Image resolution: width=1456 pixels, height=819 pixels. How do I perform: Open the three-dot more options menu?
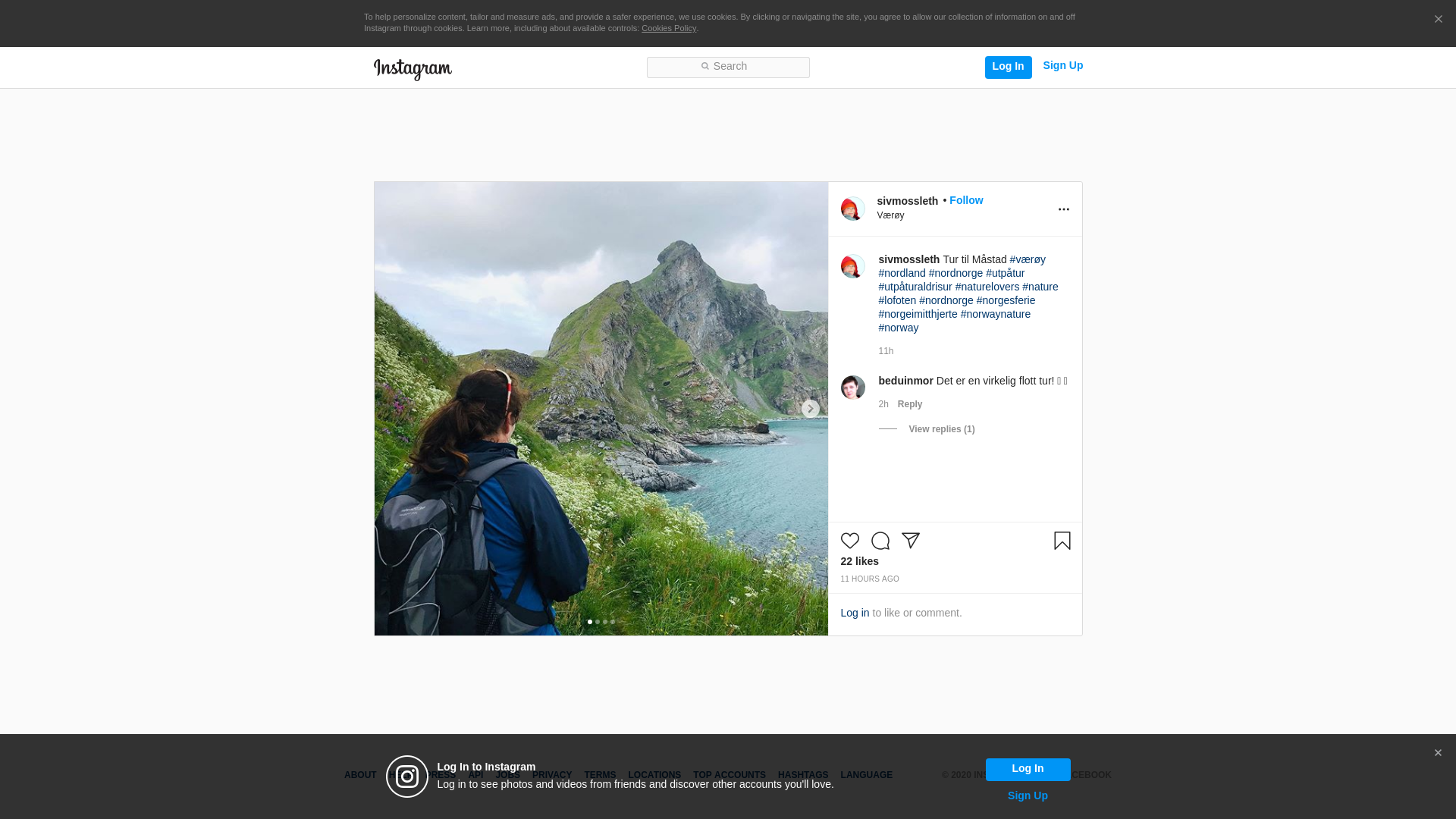coord(1063,209)
